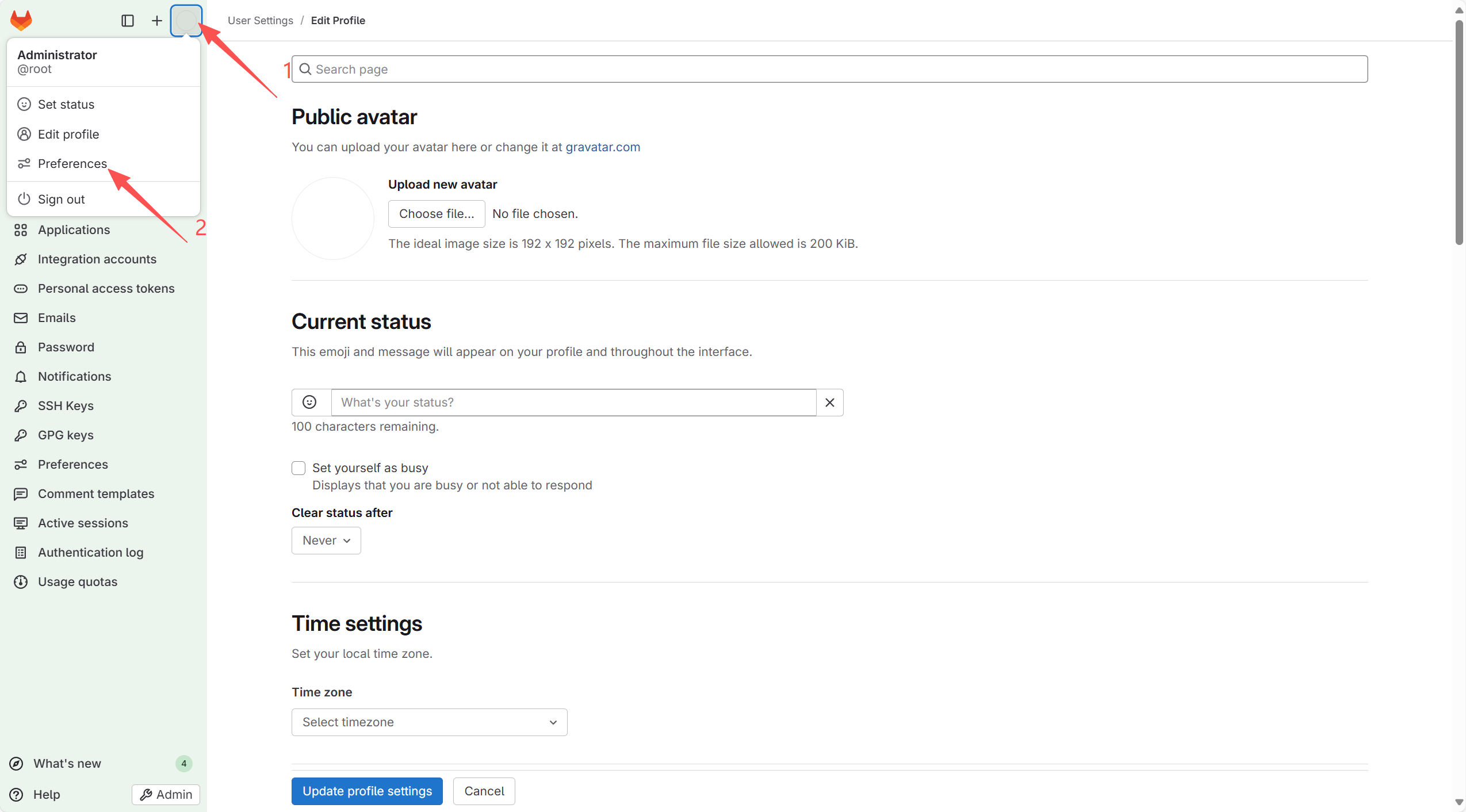The height and width of the screenshot is (812, 1466).
Task: Click Choose file for avatar upload
Action: (x=437, y=214)
